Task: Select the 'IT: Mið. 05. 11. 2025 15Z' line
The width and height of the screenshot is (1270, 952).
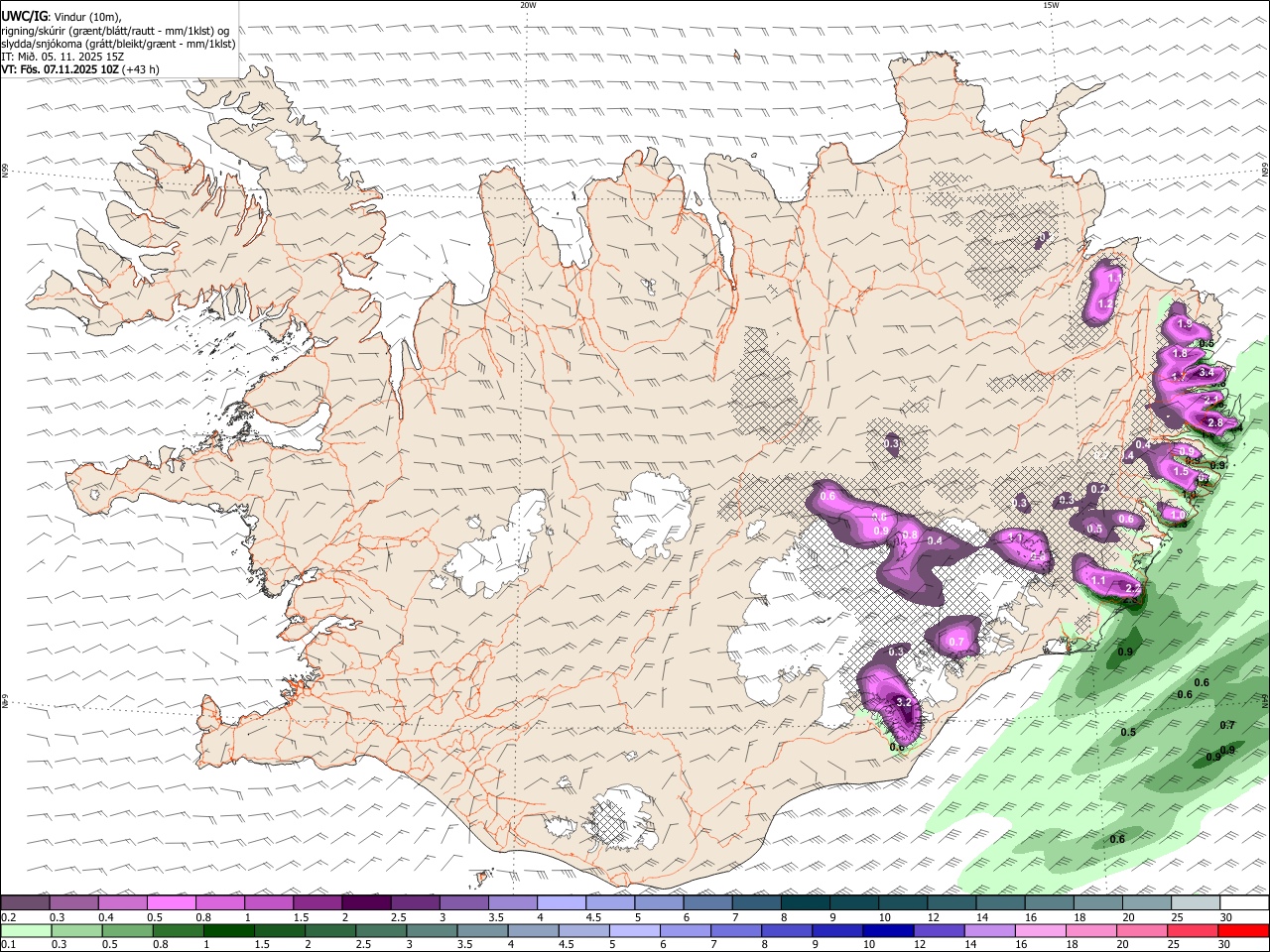Action: point(62,57)
